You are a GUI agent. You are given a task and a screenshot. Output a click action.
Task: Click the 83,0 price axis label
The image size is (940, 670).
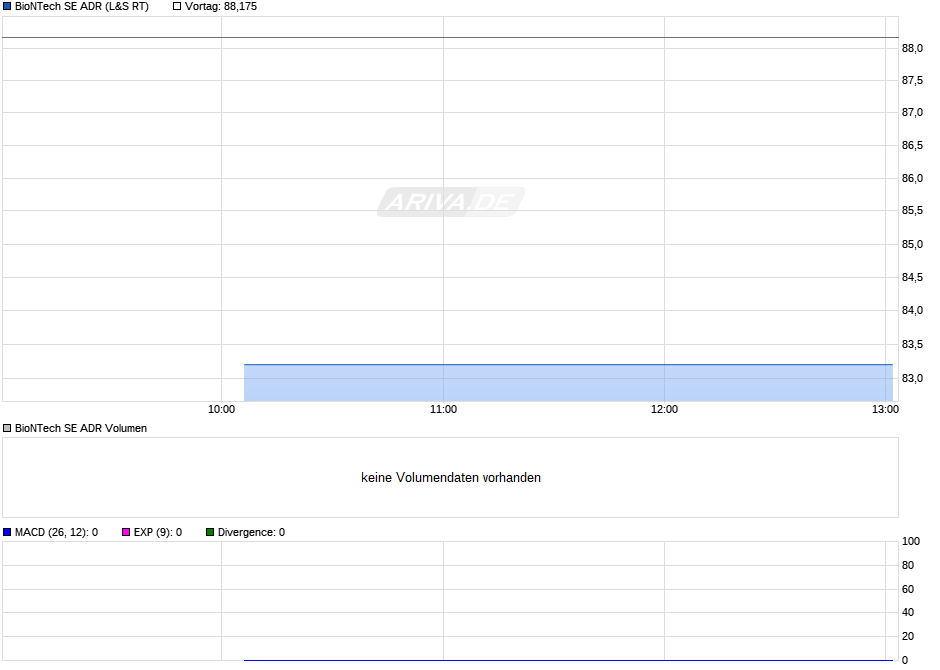coord(912,379)
